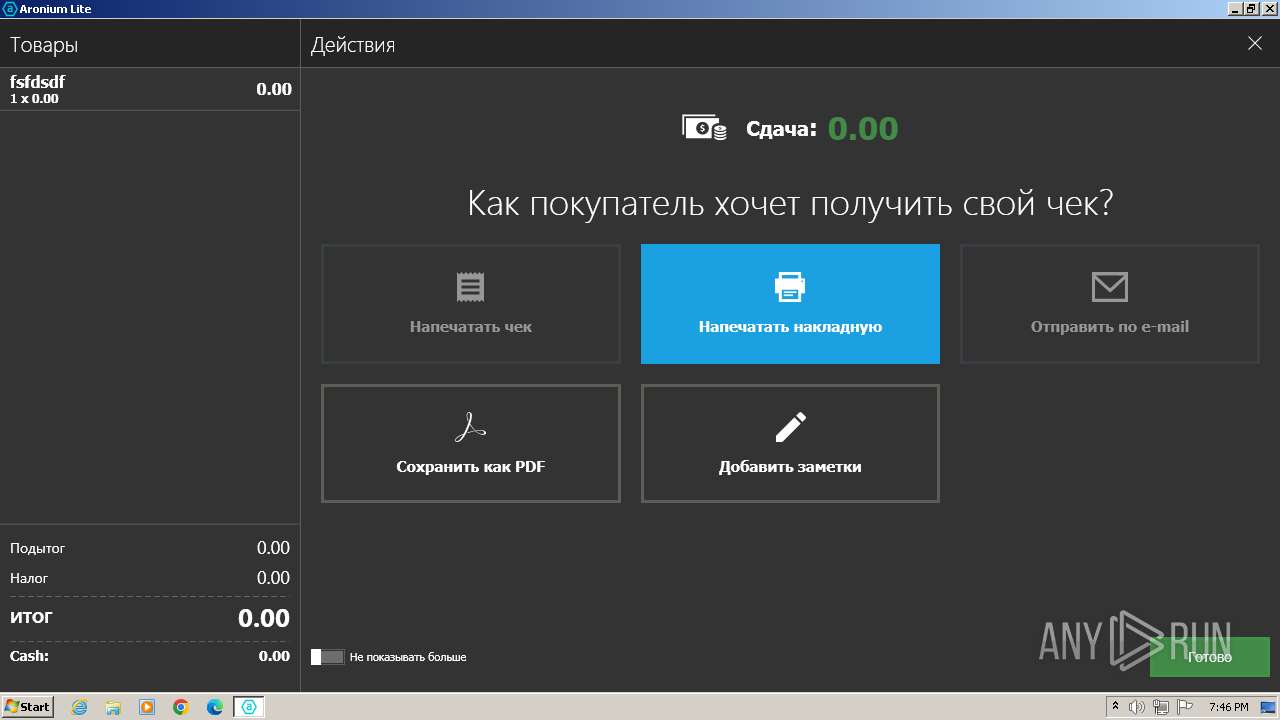
Task: Click the Сдача amount 0.00 in green
Action: (863, 128)
